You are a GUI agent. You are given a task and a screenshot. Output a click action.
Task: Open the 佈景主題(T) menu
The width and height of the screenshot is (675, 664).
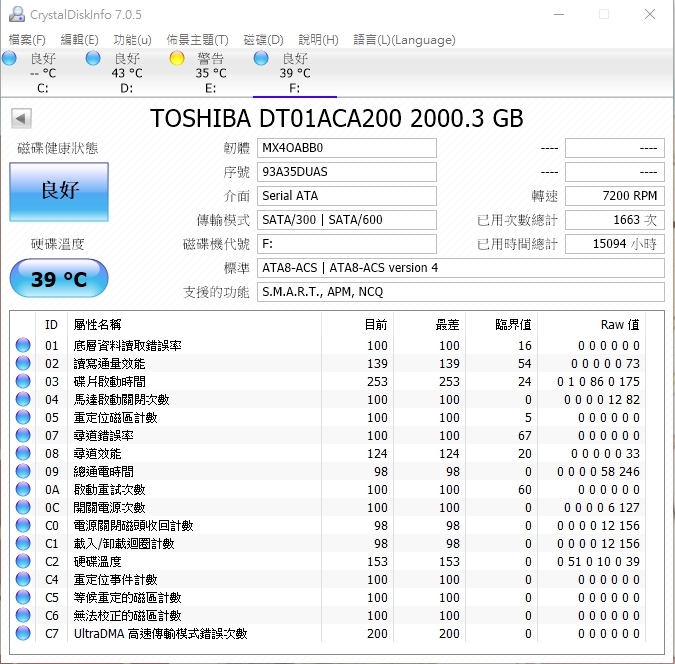click(197, 40)
